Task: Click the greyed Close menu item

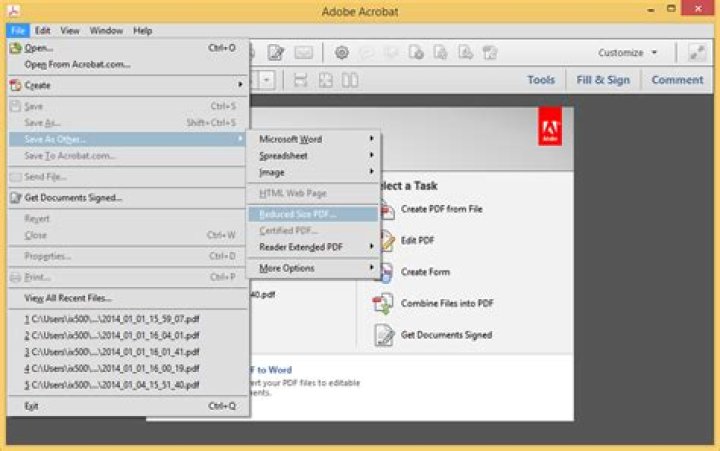Action: click(128, 235)
